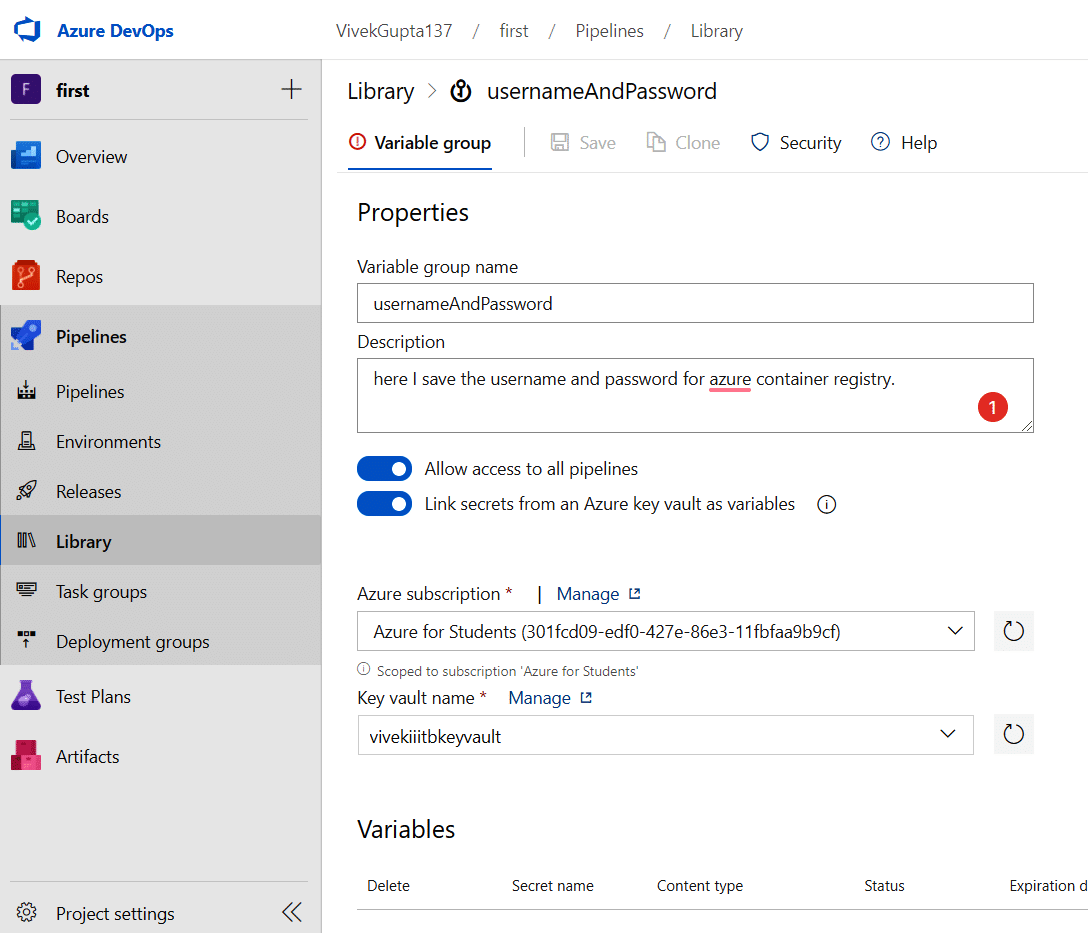Open the Key vault name dropdown

[x=948, y=735]
